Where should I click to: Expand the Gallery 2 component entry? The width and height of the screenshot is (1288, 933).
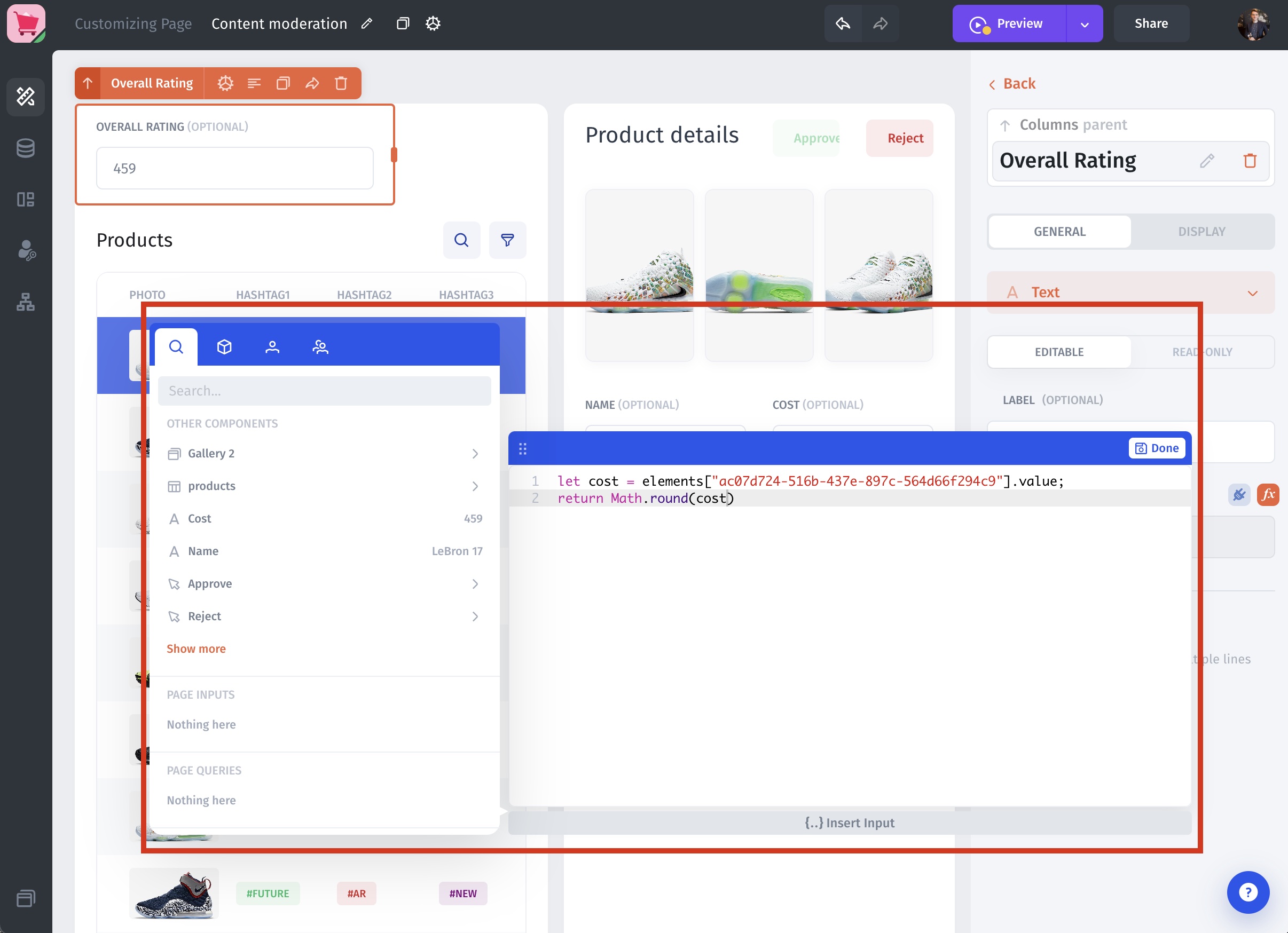475,454
